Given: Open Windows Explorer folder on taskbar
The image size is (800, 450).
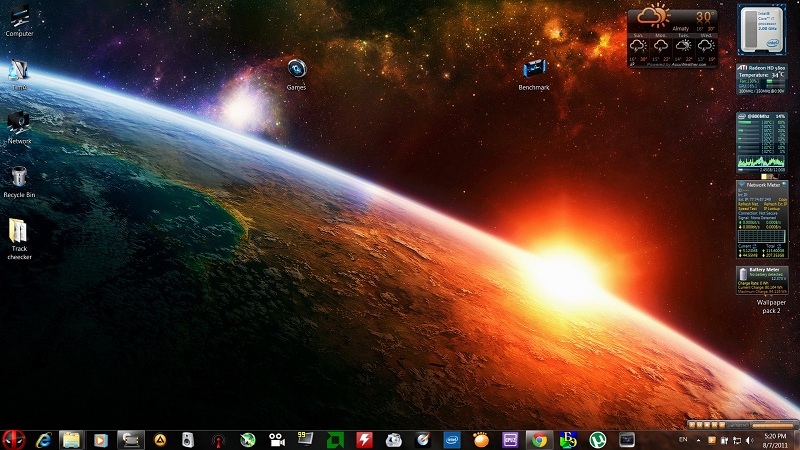Looking at the screenshot, I should tap(71, 440).
